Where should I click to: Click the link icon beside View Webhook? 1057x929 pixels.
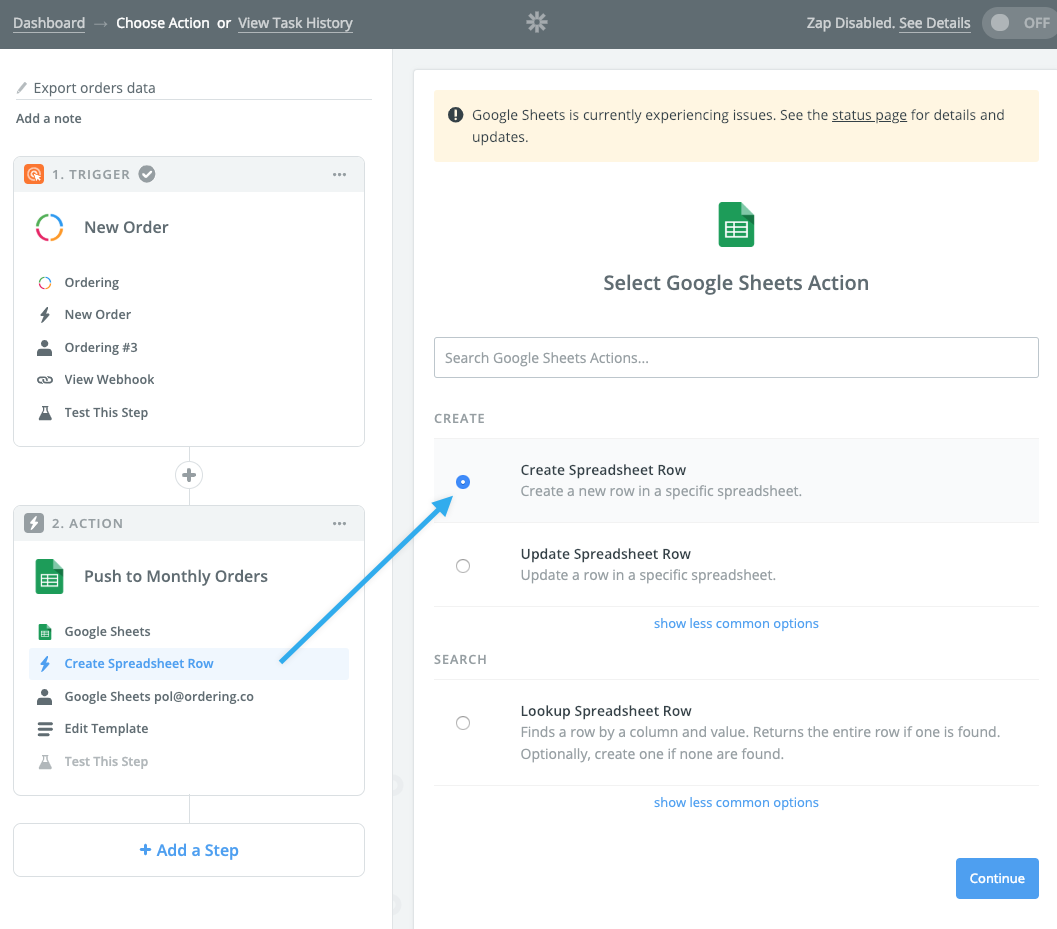coord(44,380)
